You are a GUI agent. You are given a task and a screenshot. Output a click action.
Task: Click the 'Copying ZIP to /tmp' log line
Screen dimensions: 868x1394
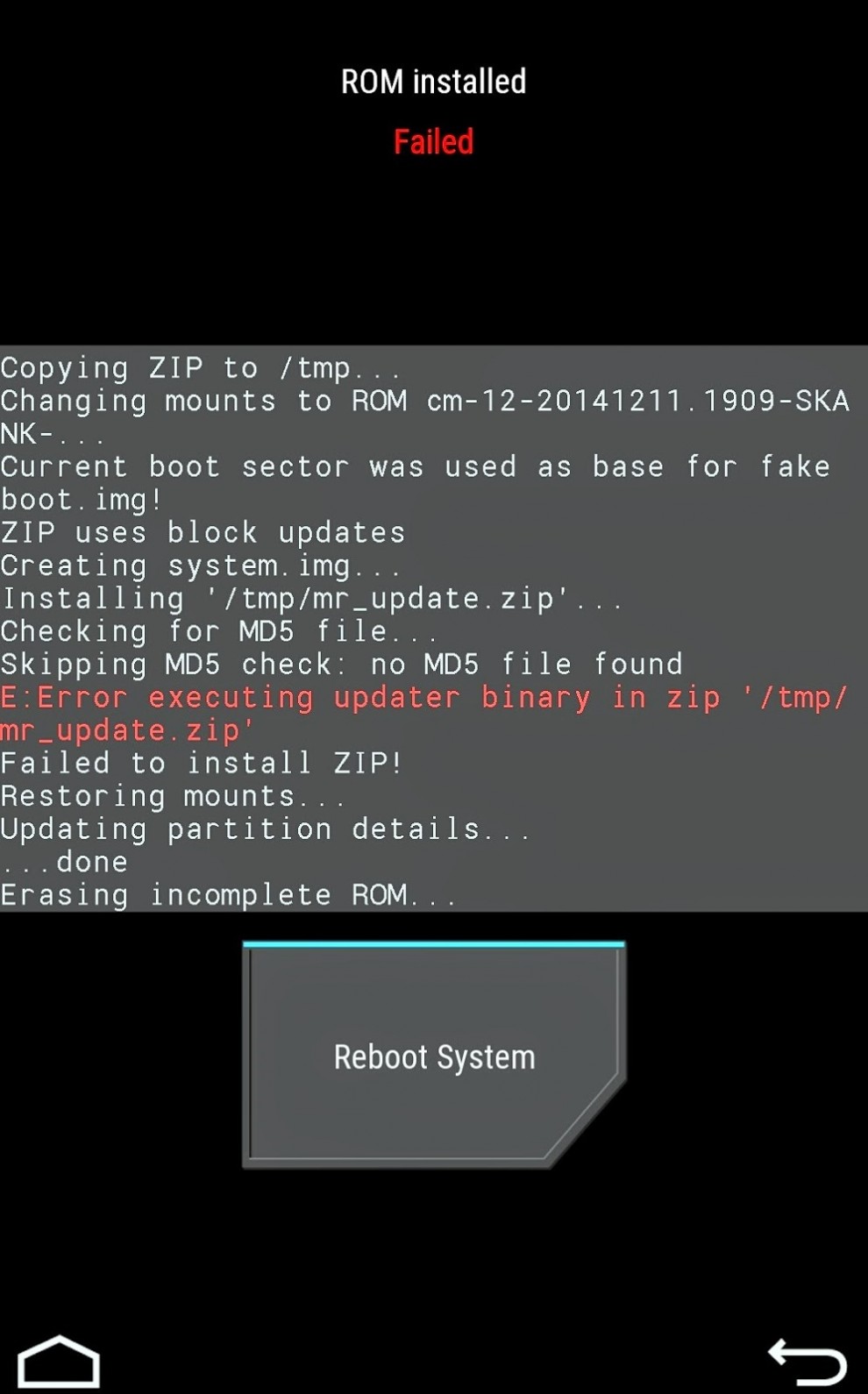pos(200,368)
